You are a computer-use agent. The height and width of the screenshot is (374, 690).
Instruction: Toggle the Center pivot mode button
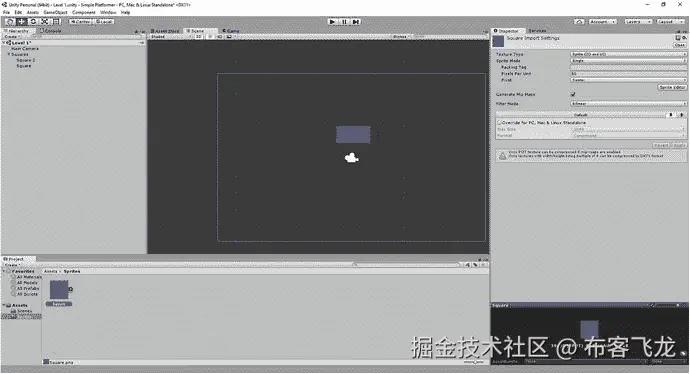pyautogui.click(x=81, y=21)
